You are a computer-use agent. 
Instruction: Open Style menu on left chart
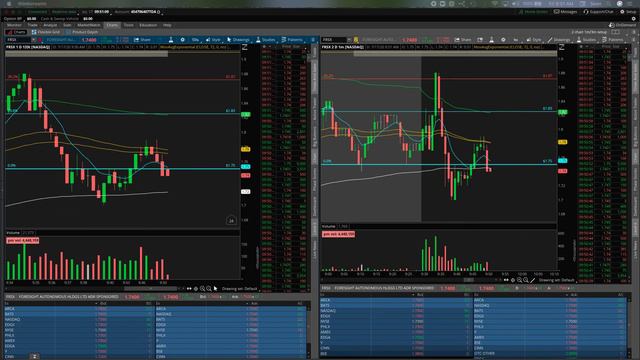(x=213, y=40)
